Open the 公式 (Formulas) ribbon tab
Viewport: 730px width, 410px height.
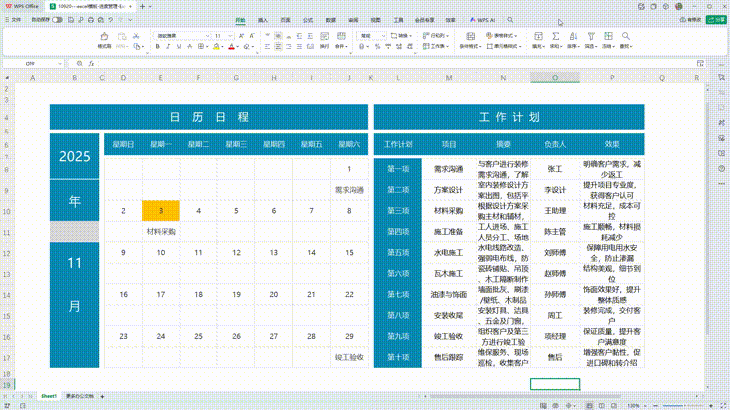tap(307, 19)
